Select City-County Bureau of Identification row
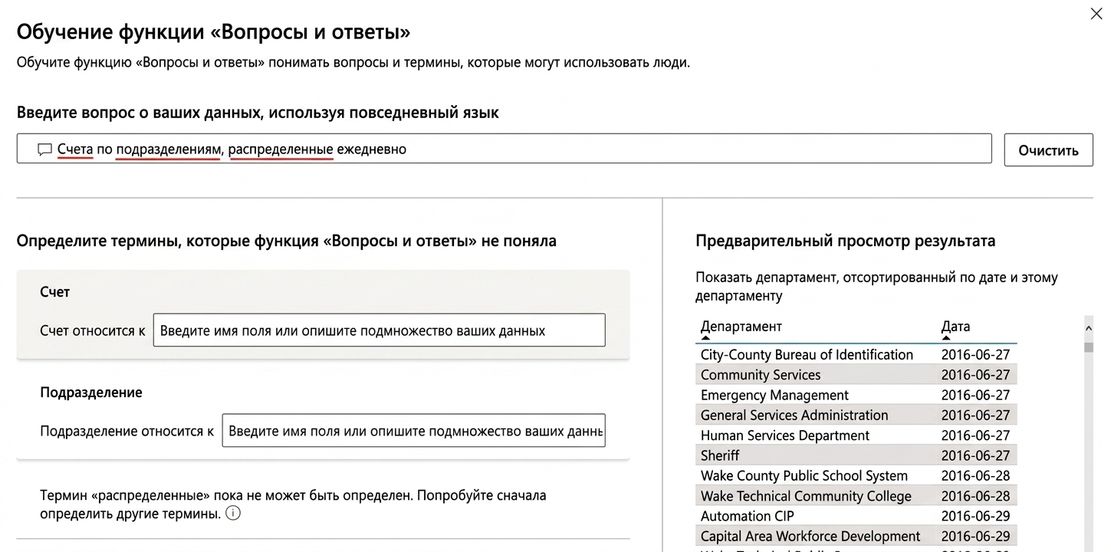The width and height of the screenshot is (1111, 552). pos(856,354)
